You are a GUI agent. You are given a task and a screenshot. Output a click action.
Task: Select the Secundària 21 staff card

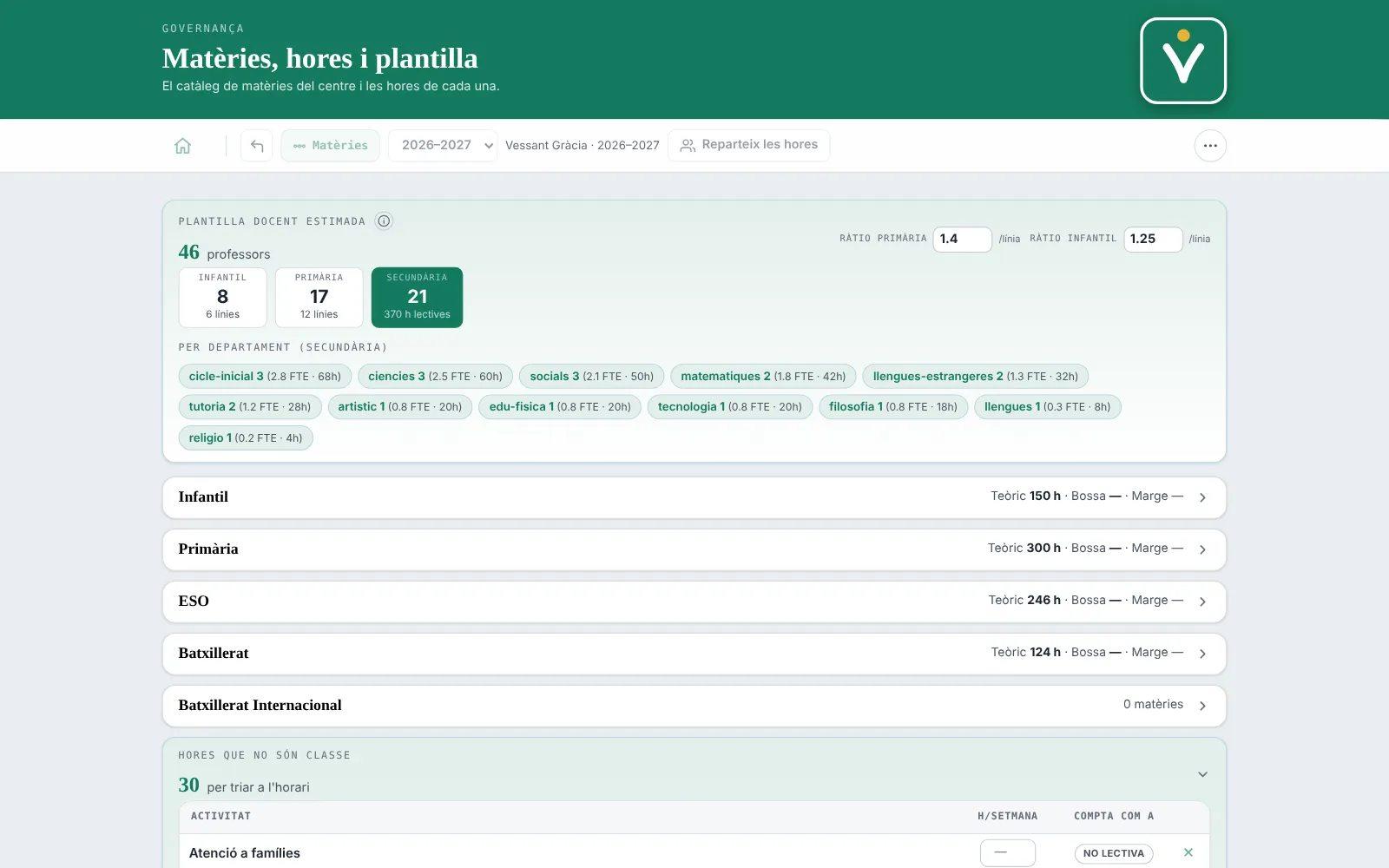[418, 298]
